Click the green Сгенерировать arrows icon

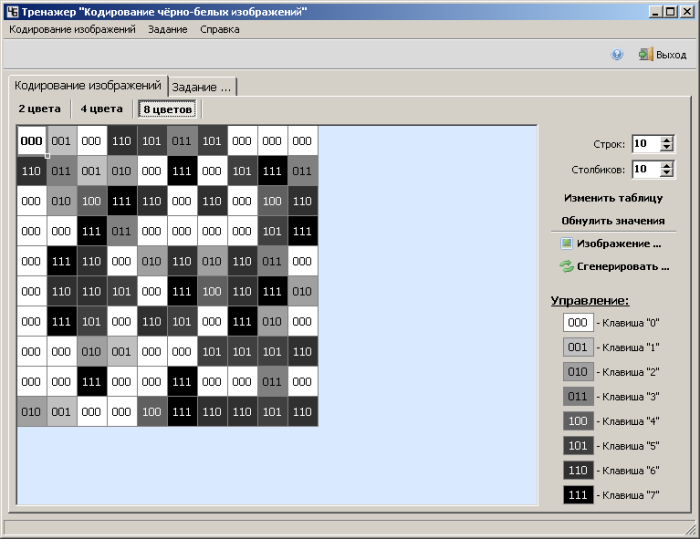point(566,267)
